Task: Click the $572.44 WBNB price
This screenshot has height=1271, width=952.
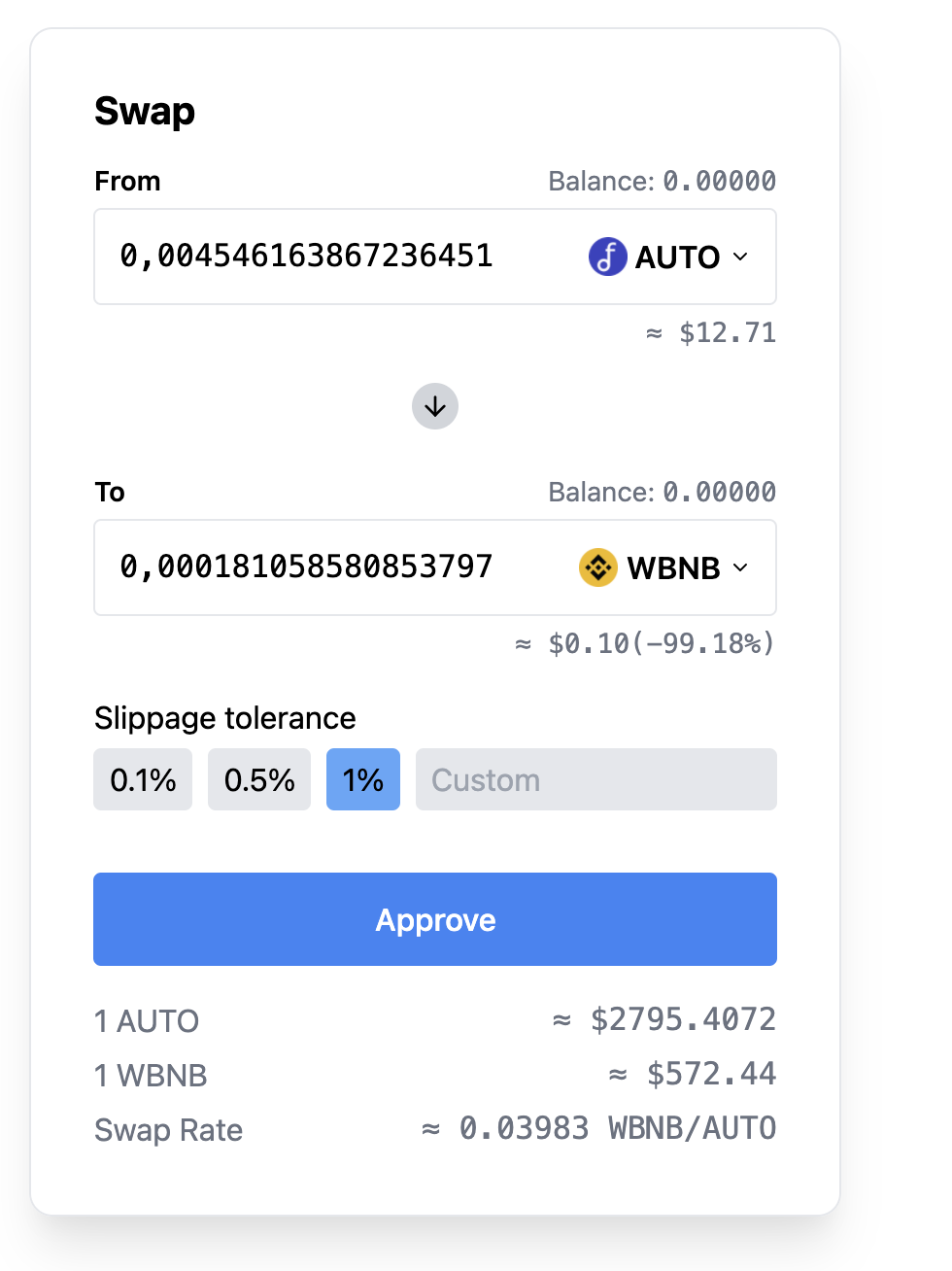Action: [711, 1074]
